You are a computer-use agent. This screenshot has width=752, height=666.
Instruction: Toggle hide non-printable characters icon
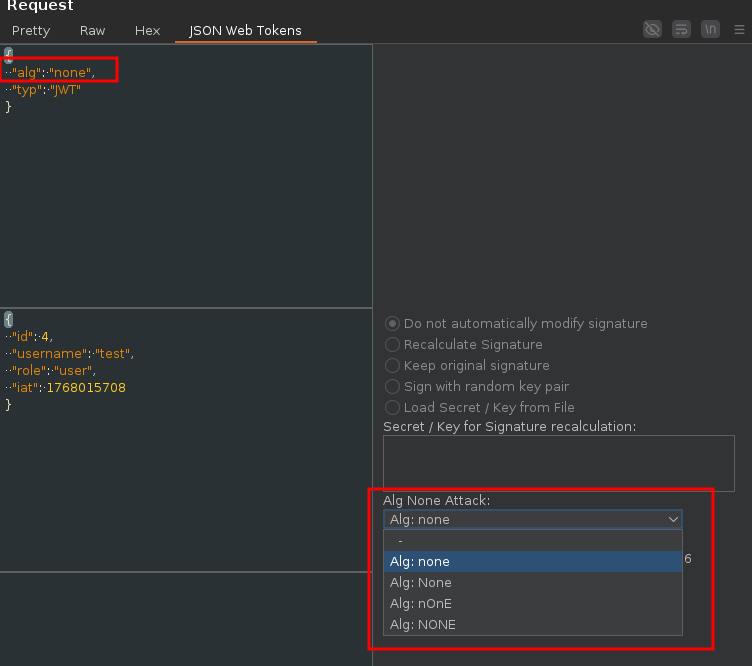[x=652, y=29]
